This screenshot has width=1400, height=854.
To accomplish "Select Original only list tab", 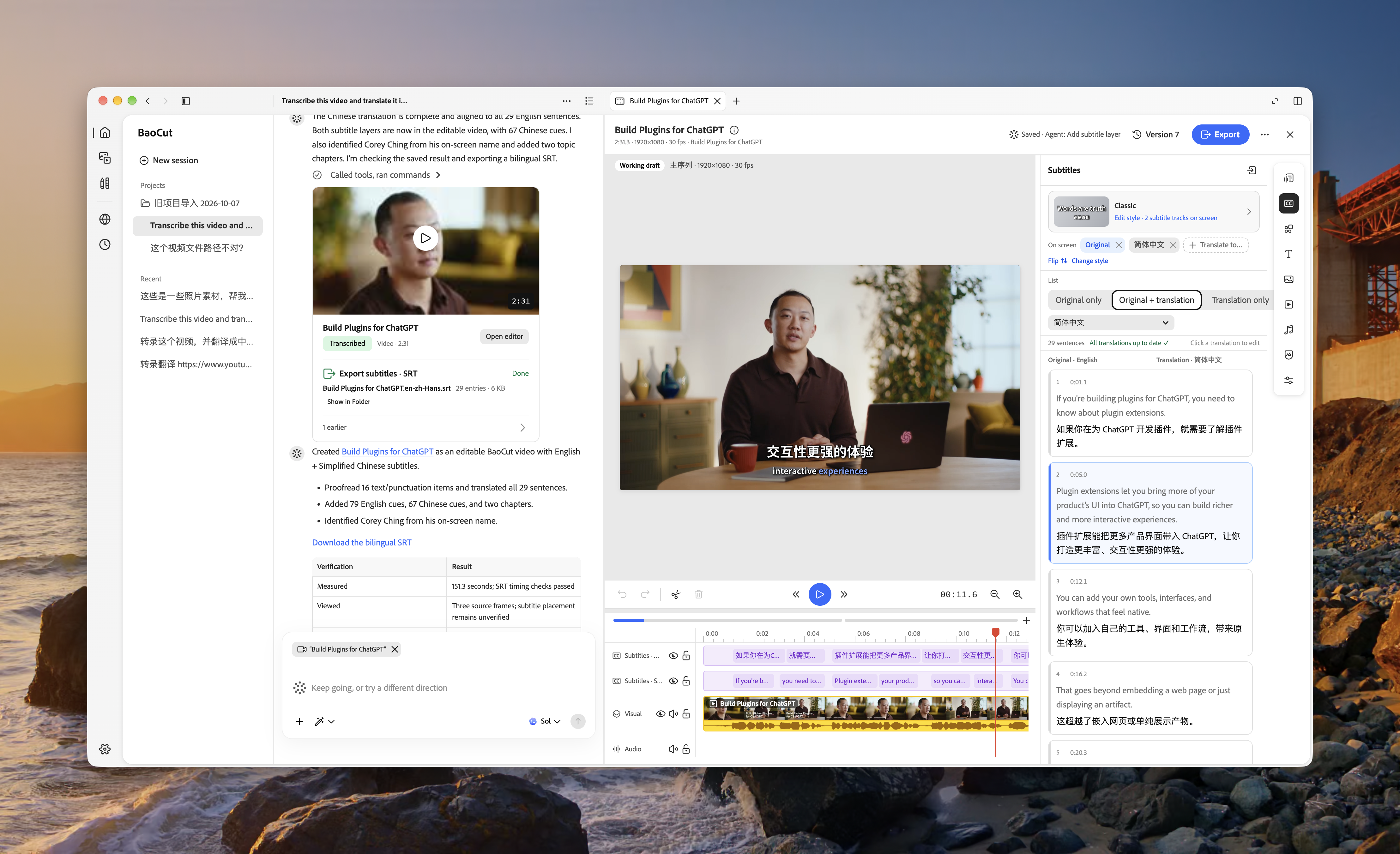I will [1078, 300].
